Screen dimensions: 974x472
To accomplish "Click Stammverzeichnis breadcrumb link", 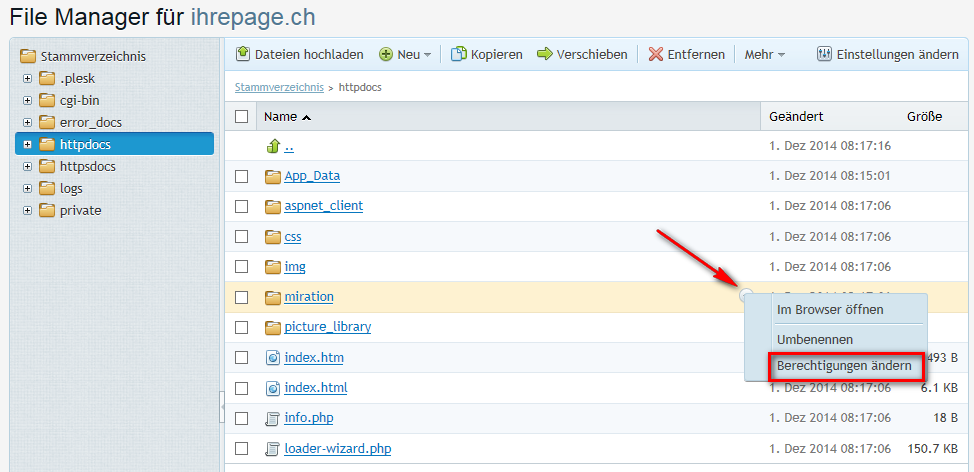I will (279, 87).
